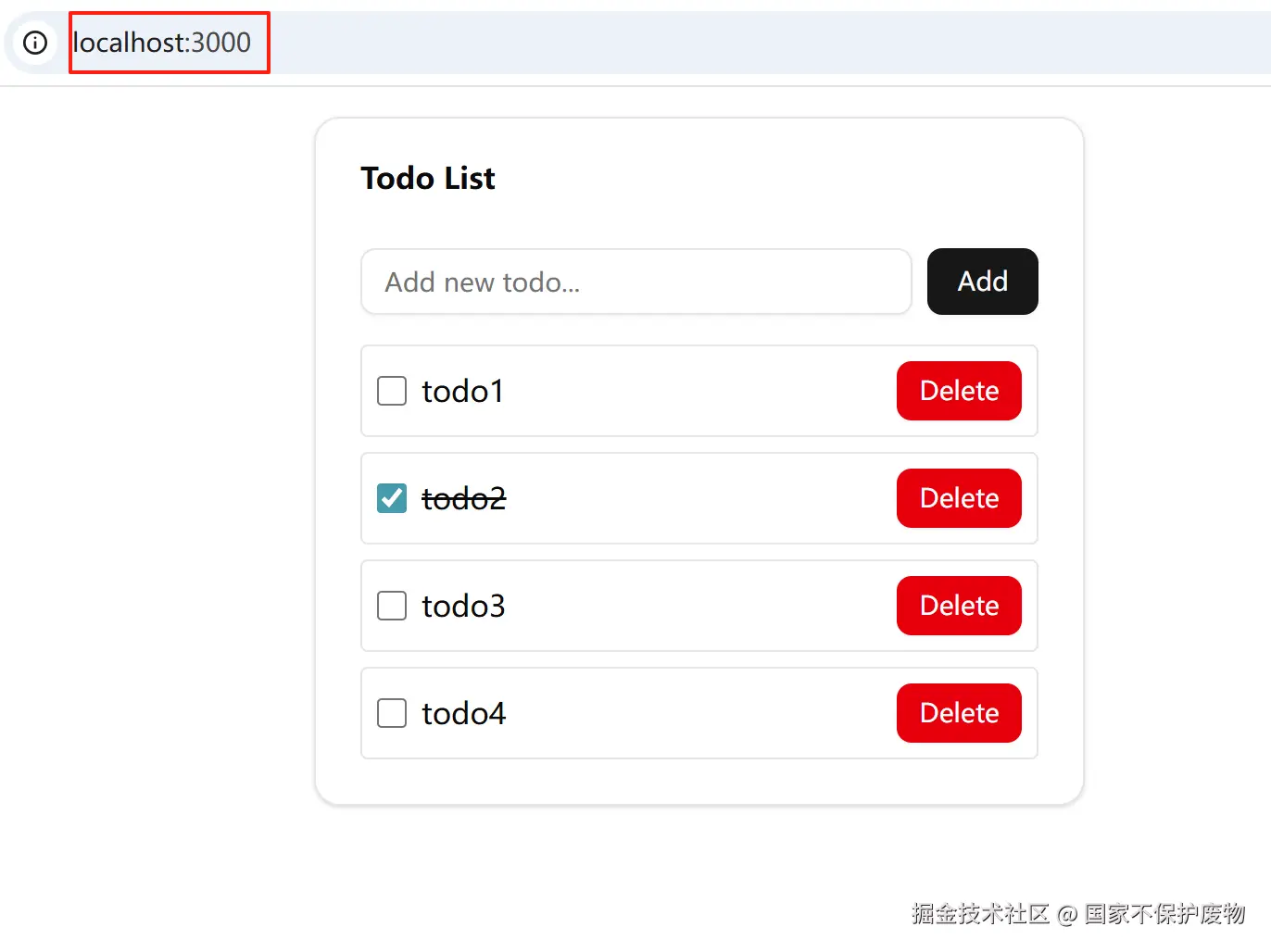Click the Add button
Image resolution: width=1271 pixels, height=952 pixels.
point(982,282)
